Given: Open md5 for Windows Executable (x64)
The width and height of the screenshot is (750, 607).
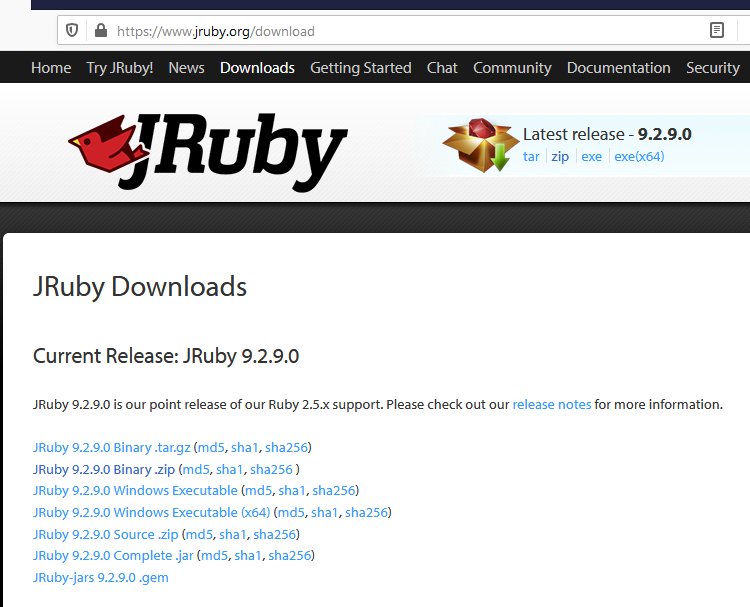Looking at the screenshot, I should click(x=291, y=513).
